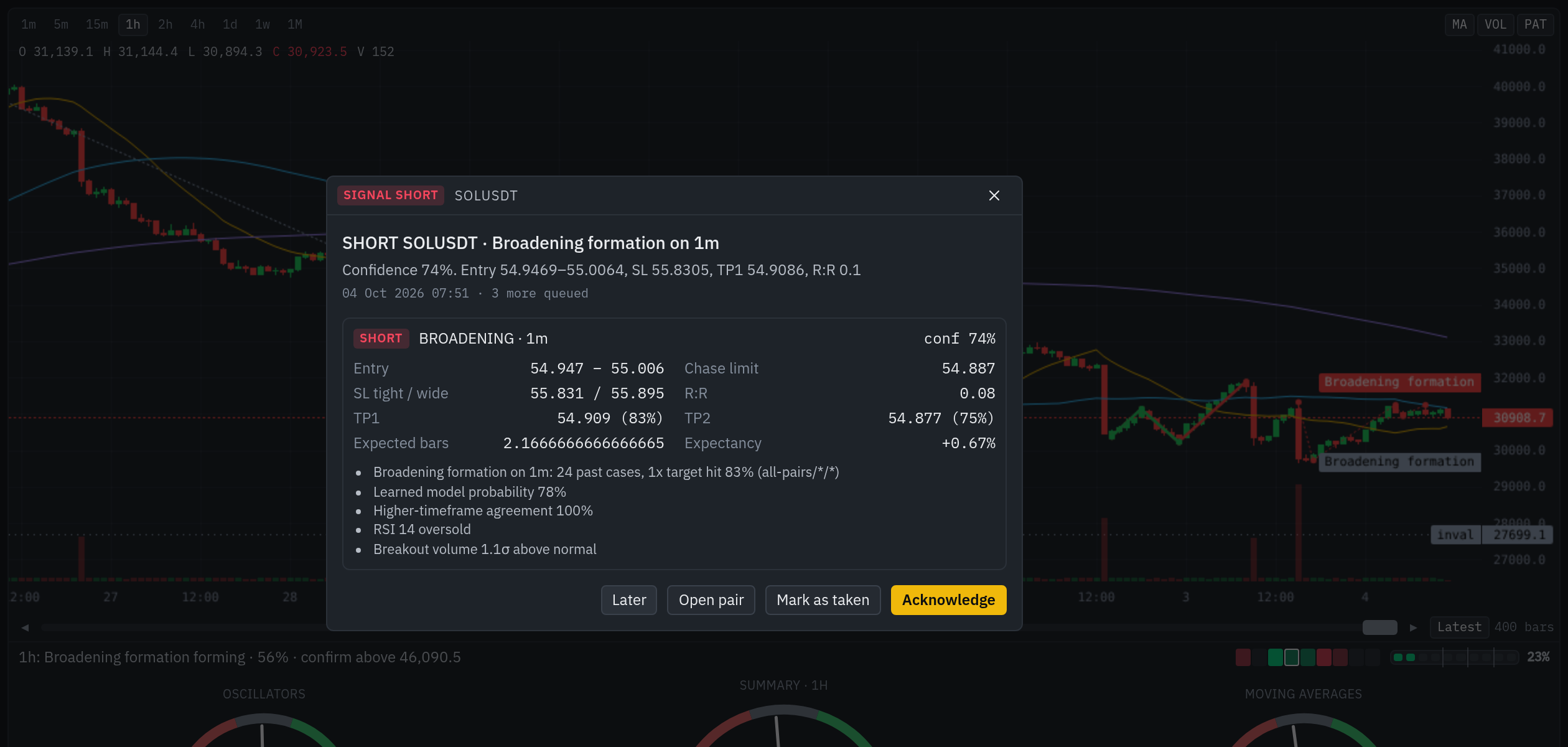Click the red Broadening formation chart label

coord(1399,382)
